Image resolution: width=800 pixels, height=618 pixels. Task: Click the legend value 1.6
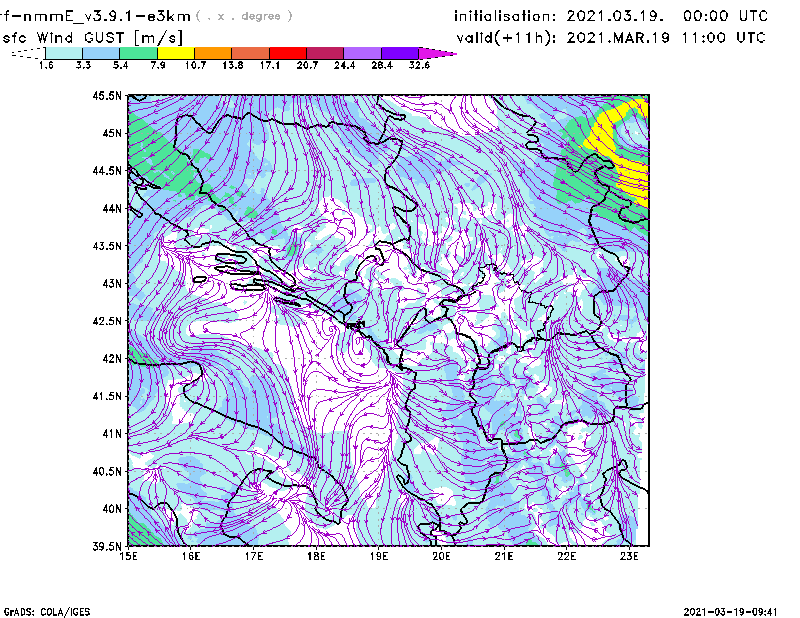point(46,65)
